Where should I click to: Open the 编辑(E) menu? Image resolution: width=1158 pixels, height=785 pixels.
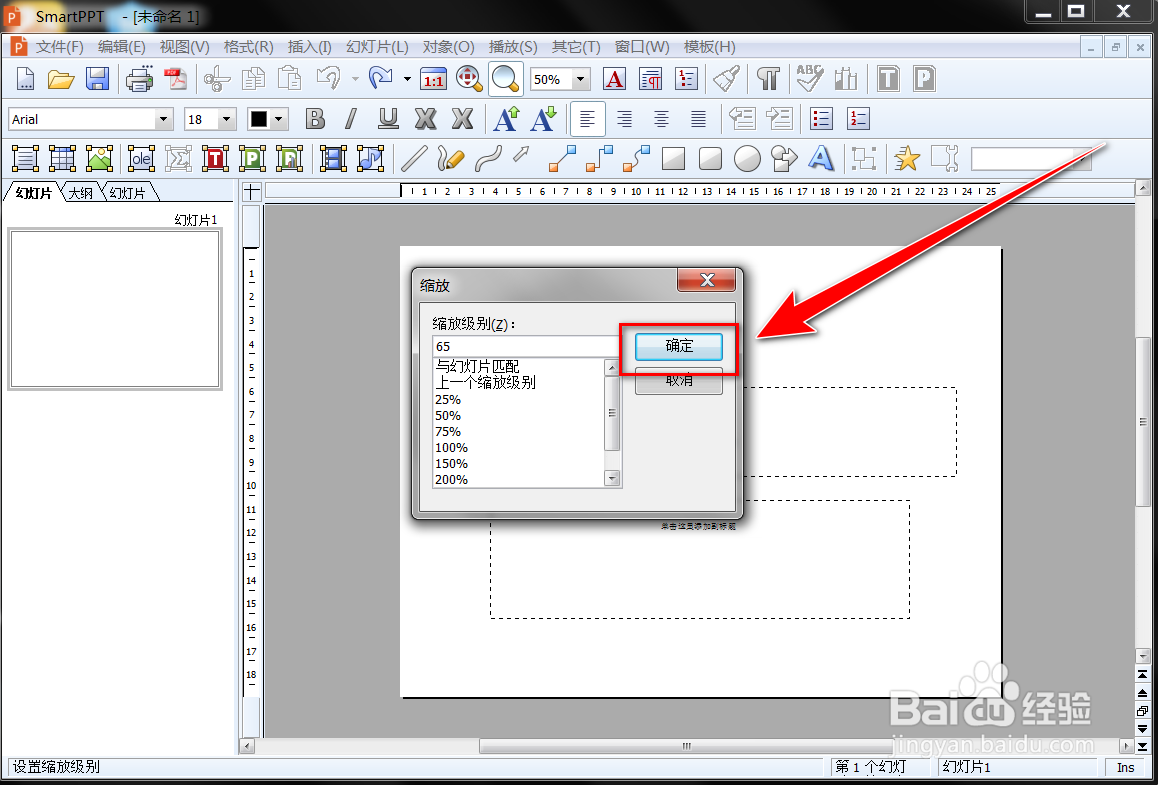coord(122,47)
